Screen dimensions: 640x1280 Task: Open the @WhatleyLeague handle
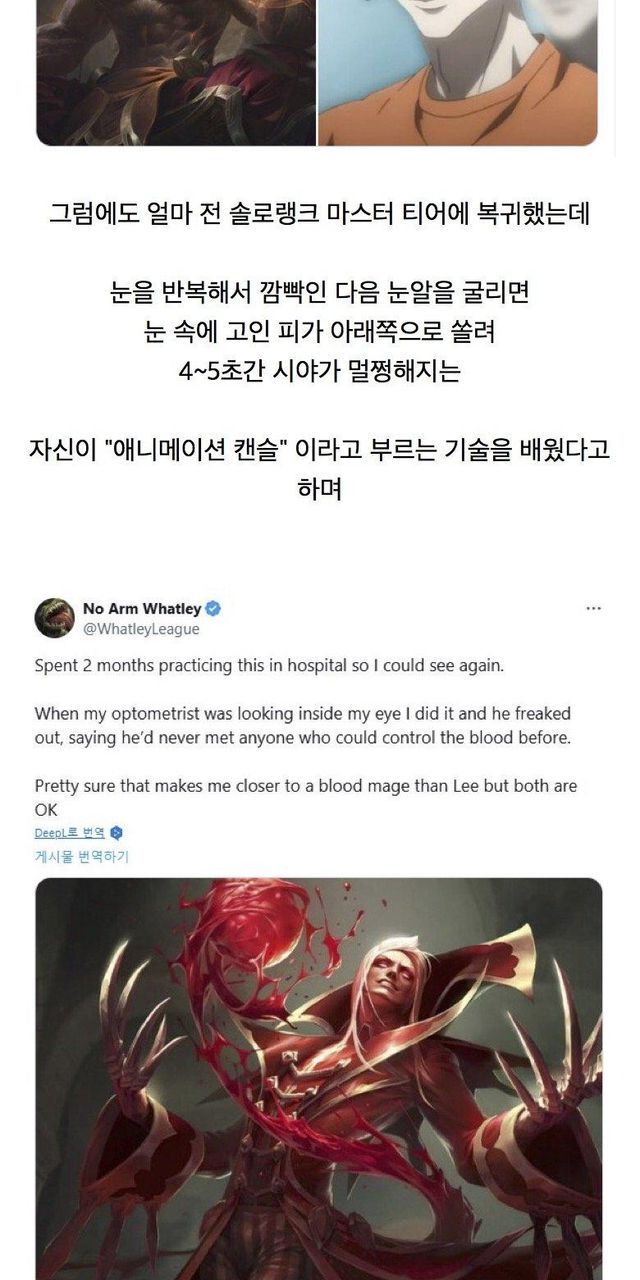click(x=141, y=629)
